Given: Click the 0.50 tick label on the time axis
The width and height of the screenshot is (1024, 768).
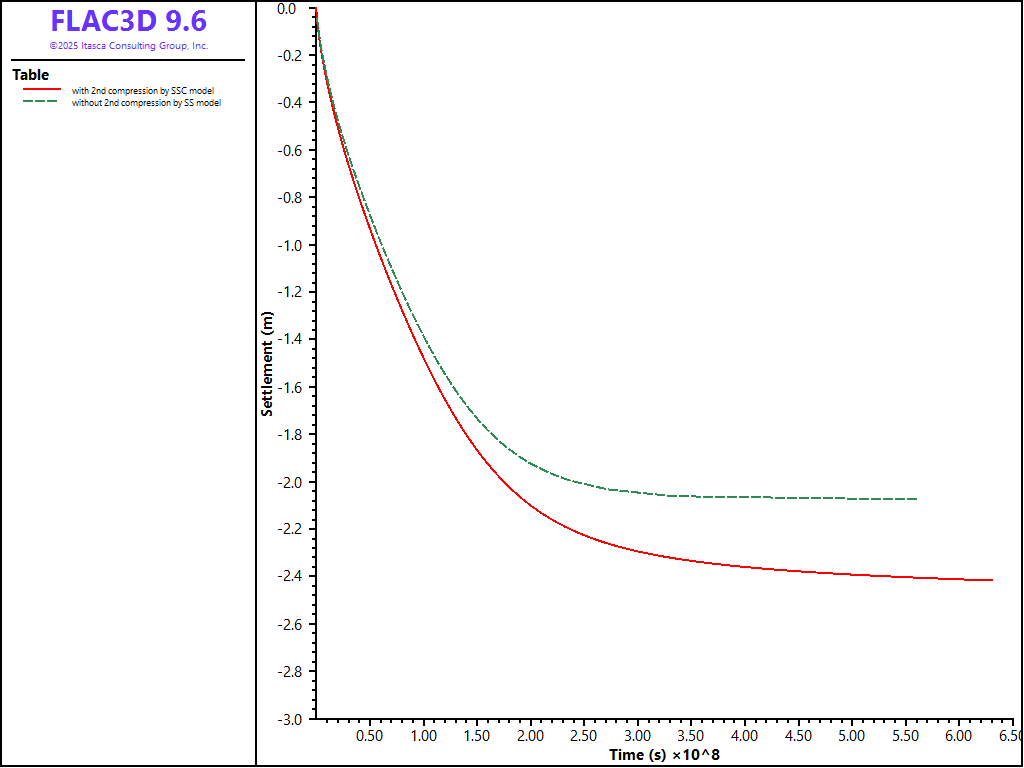Looking at the screenshot, I should pyautogui.click(x=369, y=736).
